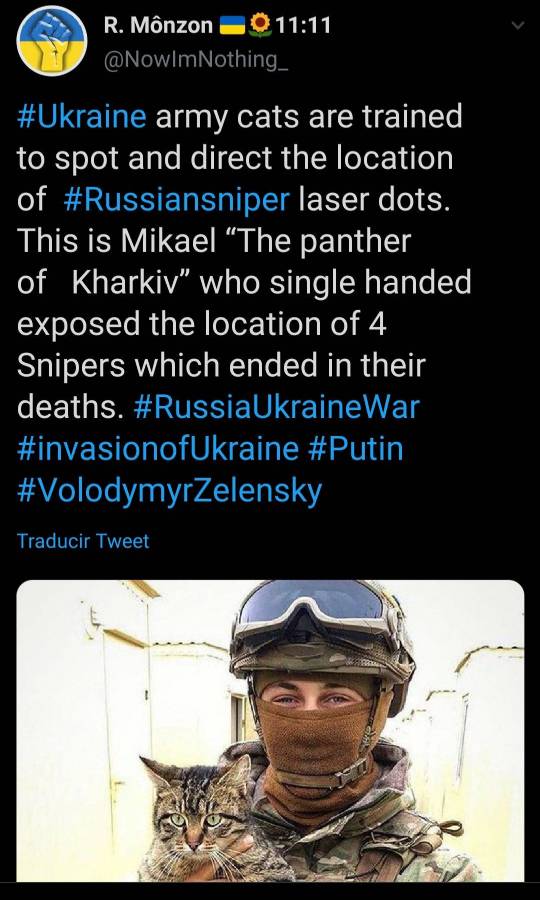Click the sunflower emoji in the display name

coord(261,24)
